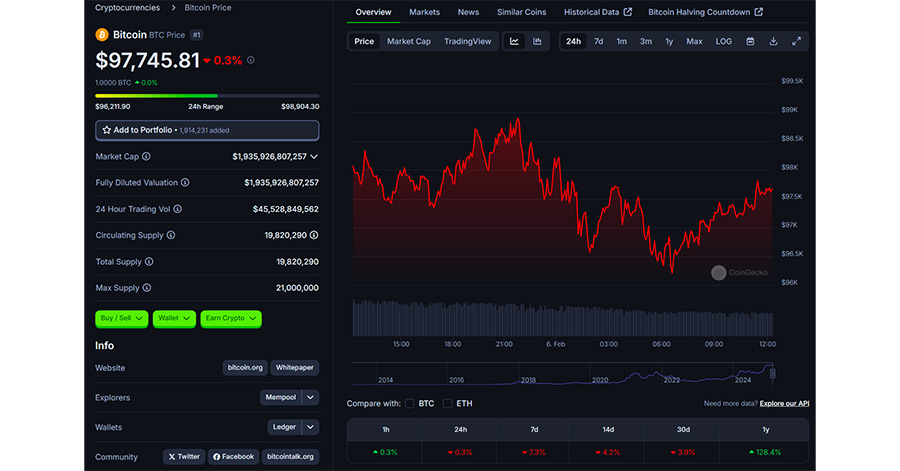
Task: Click the 7d 7.3% performance cell
Action: (534, 452)
